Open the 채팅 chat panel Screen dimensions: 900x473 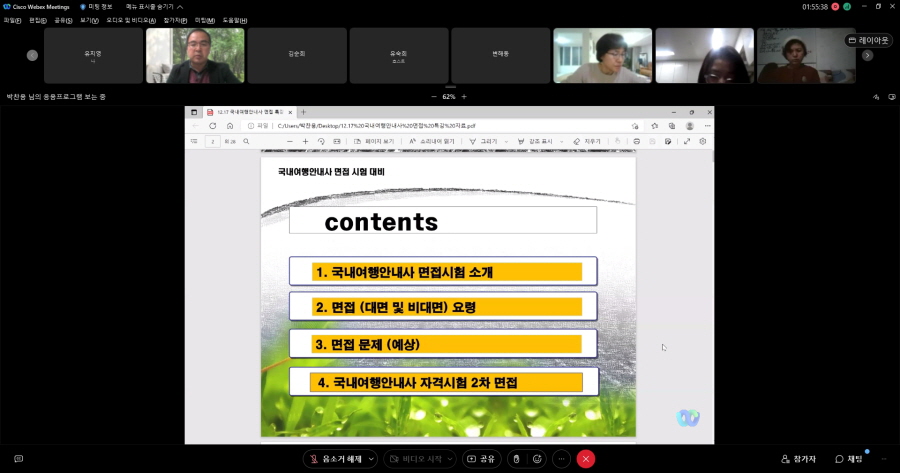click(849, 459)
